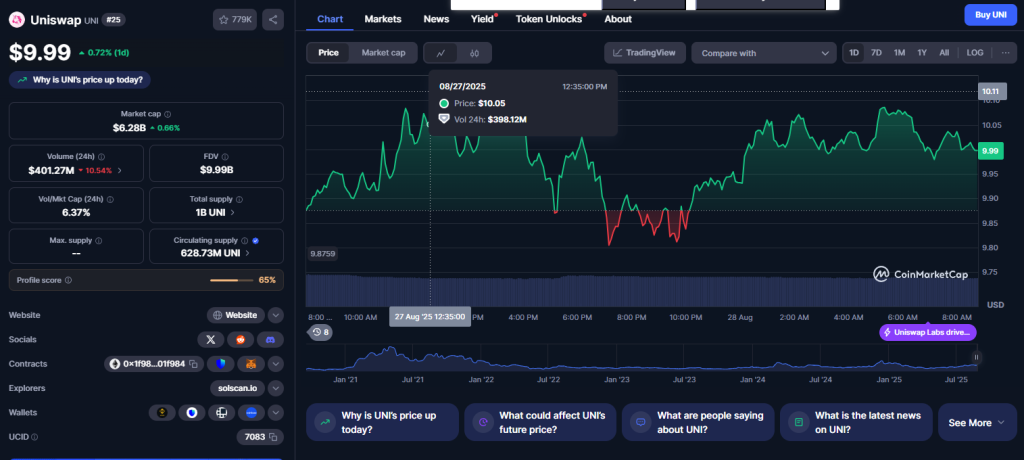Copy the UCID 7083 value
Viewport: 1024px width, 460px height.
pyautogui.click(x=274, y=437)
